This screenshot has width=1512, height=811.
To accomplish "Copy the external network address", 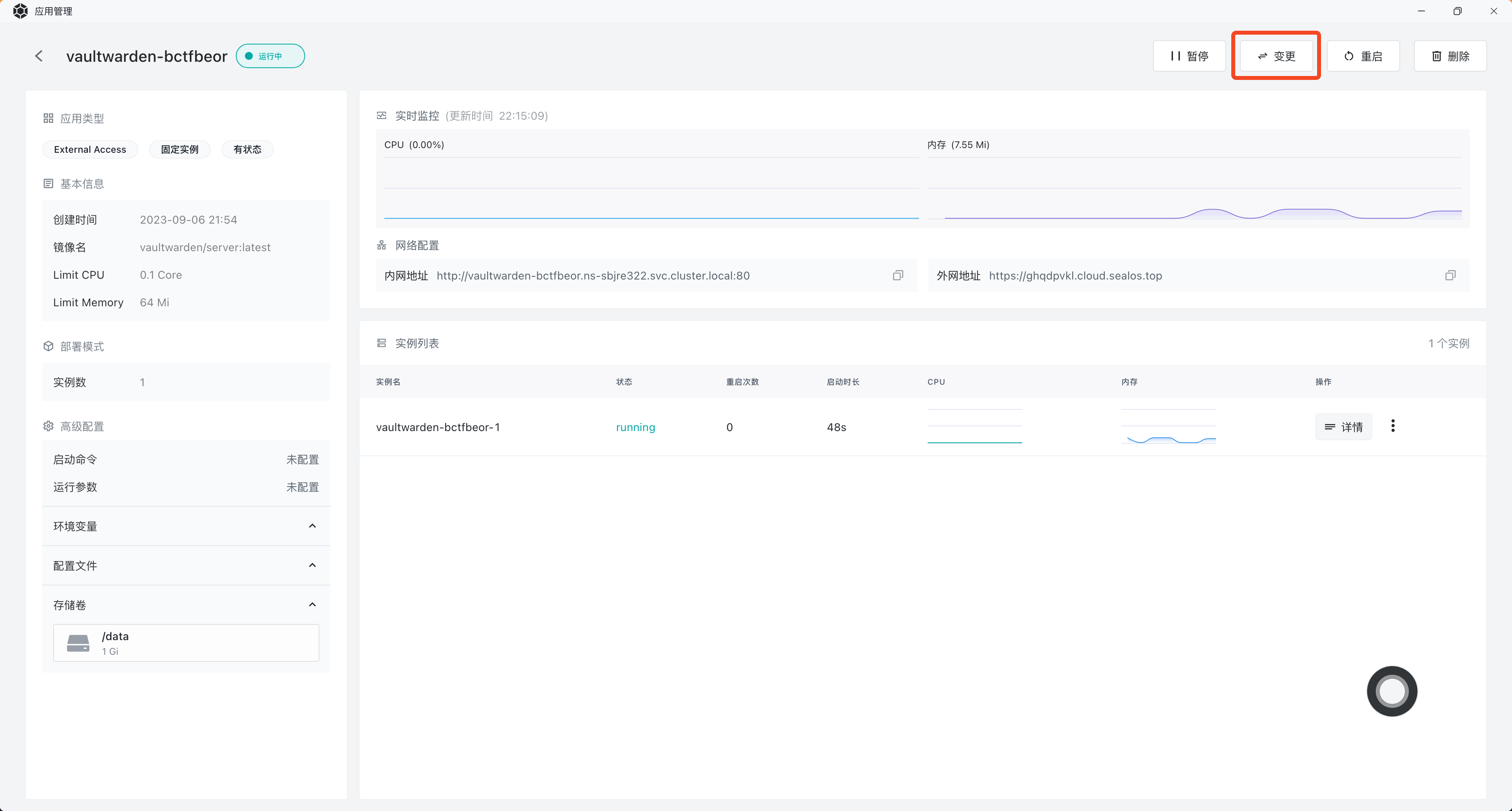I will click(x=1450, y=275).
